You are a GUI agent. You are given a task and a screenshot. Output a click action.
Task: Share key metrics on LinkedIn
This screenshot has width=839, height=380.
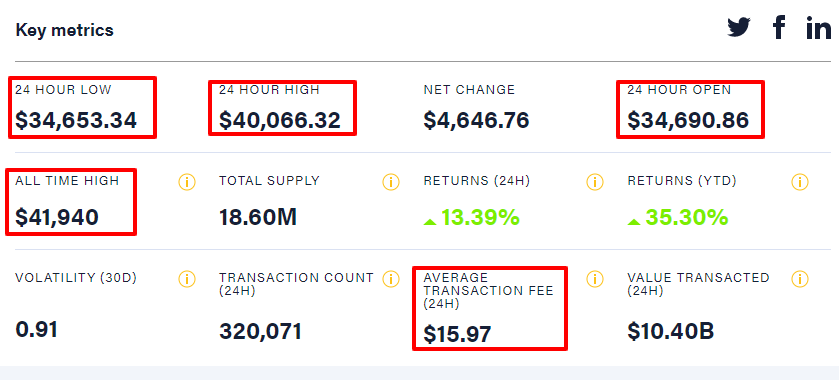[819, 27]
